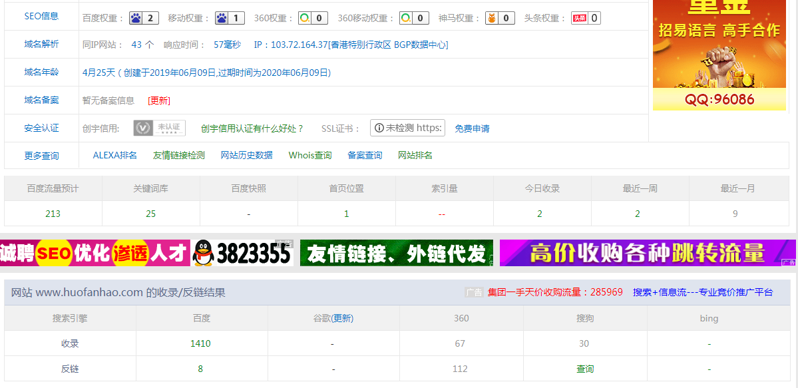Click 360 收录 value 67
798x388 pixels.
(x=461, y=344)
